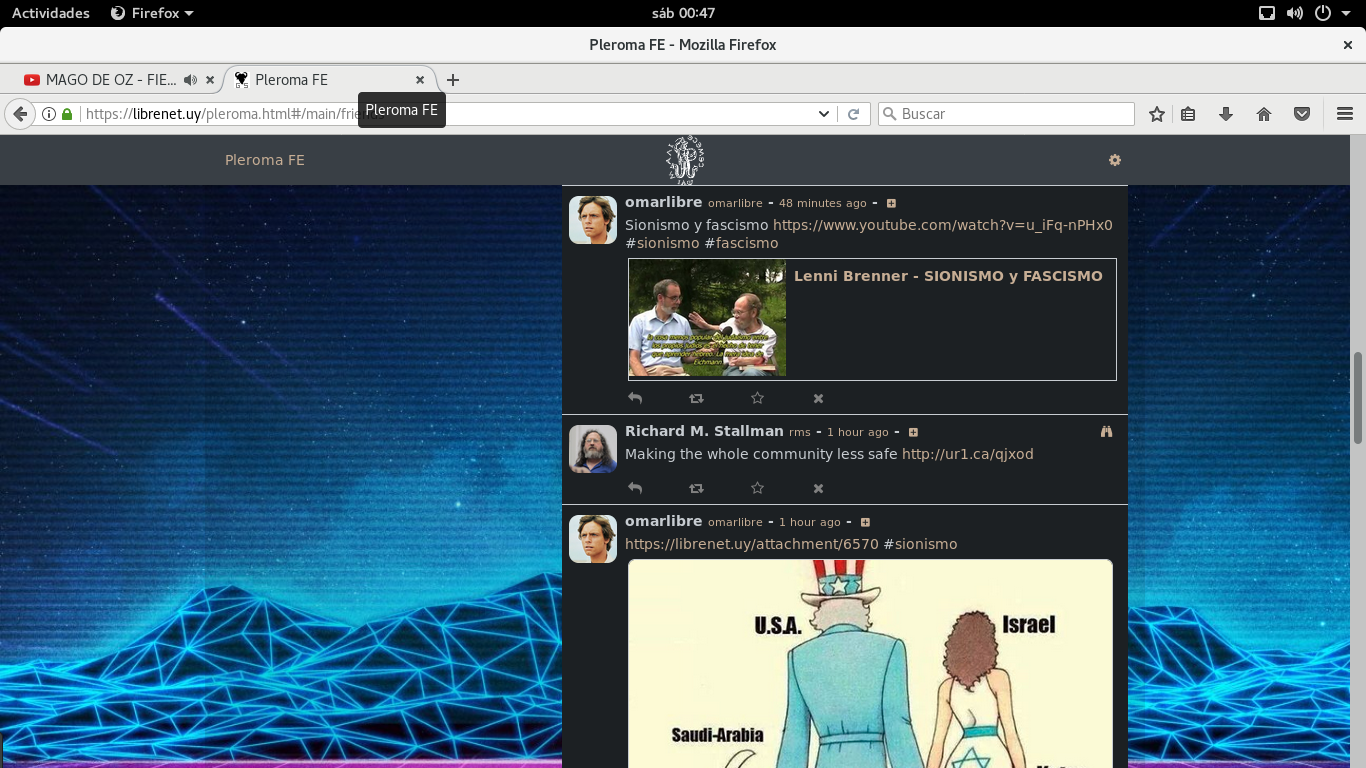Open Richard M. Stallman's profile name
The height and width of the screenshot is (768, 1366).
pyautogui.click(x=704, y=431)
